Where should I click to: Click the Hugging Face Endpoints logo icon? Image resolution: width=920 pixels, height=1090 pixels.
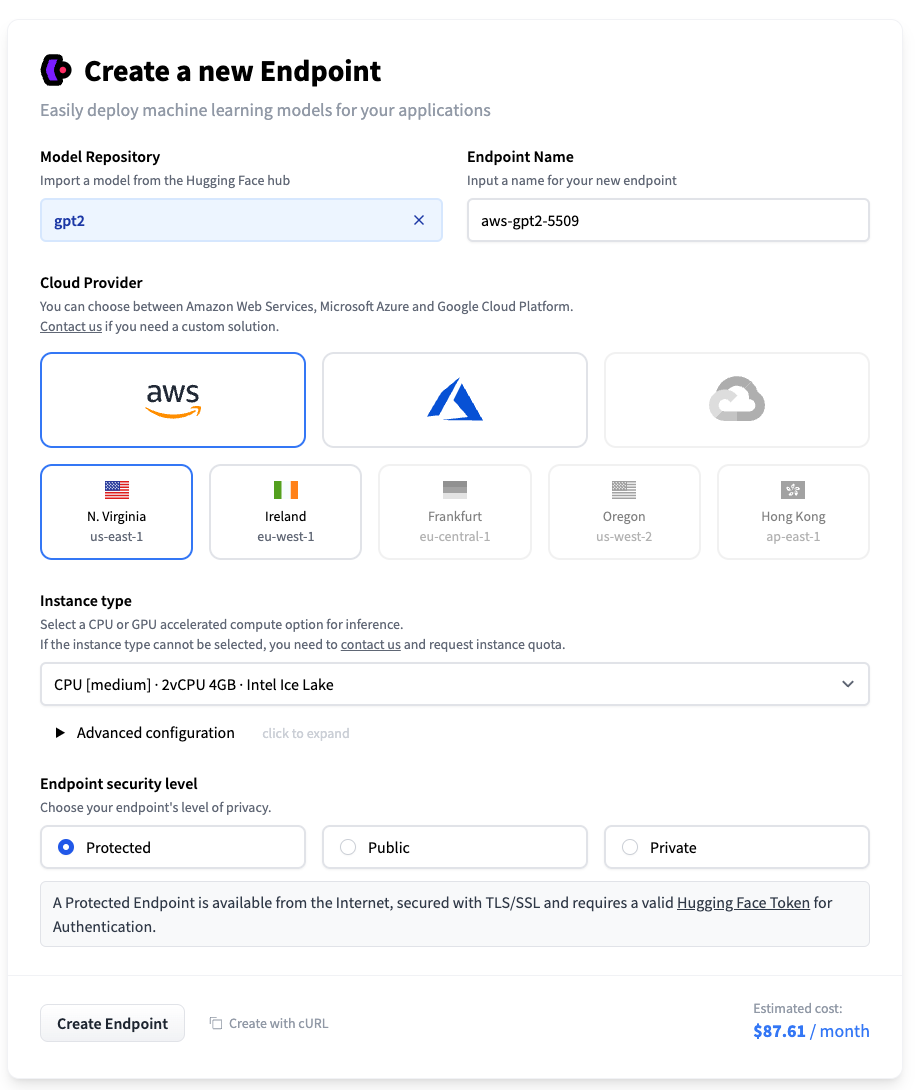(x=56, y=70)
